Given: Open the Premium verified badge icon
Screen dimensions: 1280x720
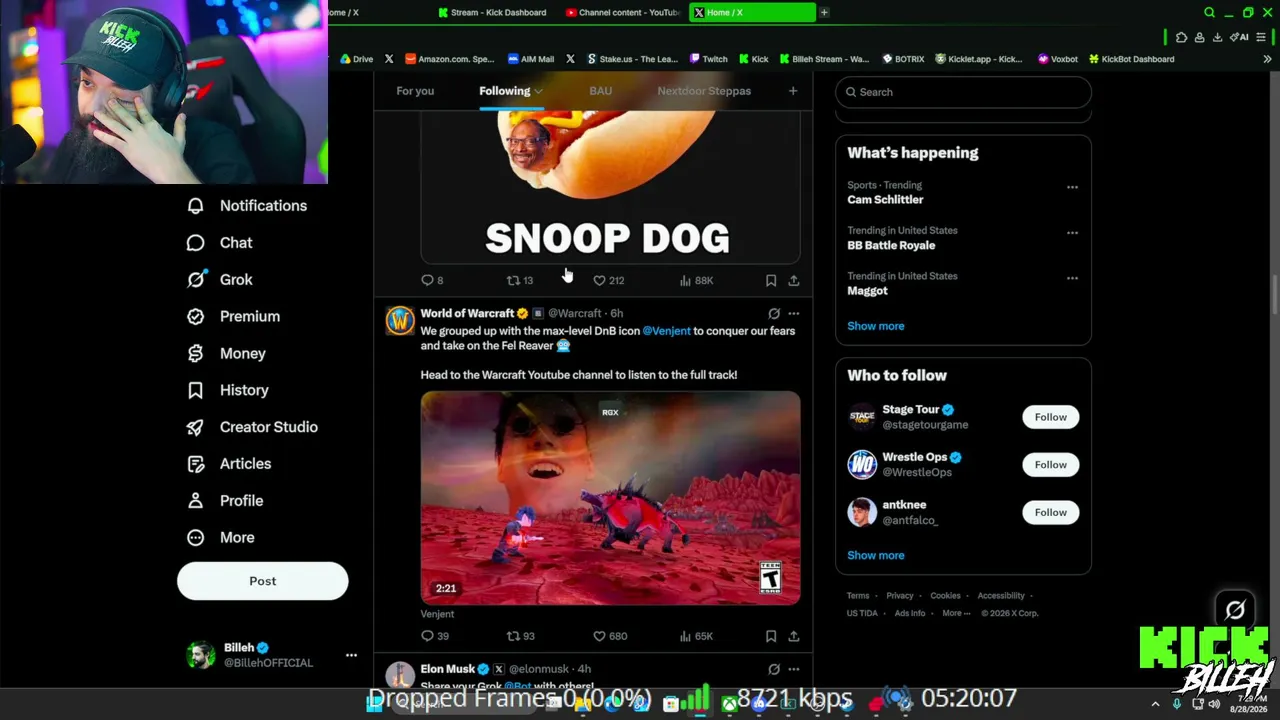Looking at the screenshot, I should tap(196, 316).
